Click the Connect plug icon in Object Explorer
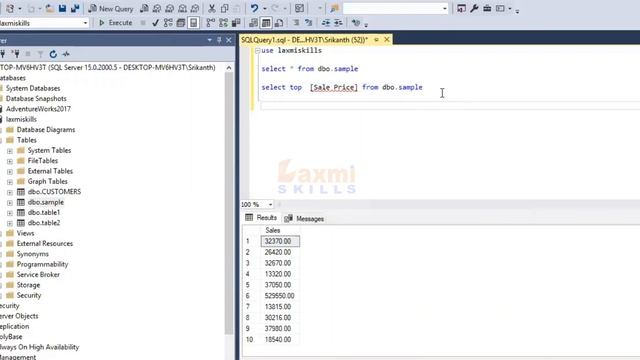Viewport: 640px width, 360px height. (2, 53)
